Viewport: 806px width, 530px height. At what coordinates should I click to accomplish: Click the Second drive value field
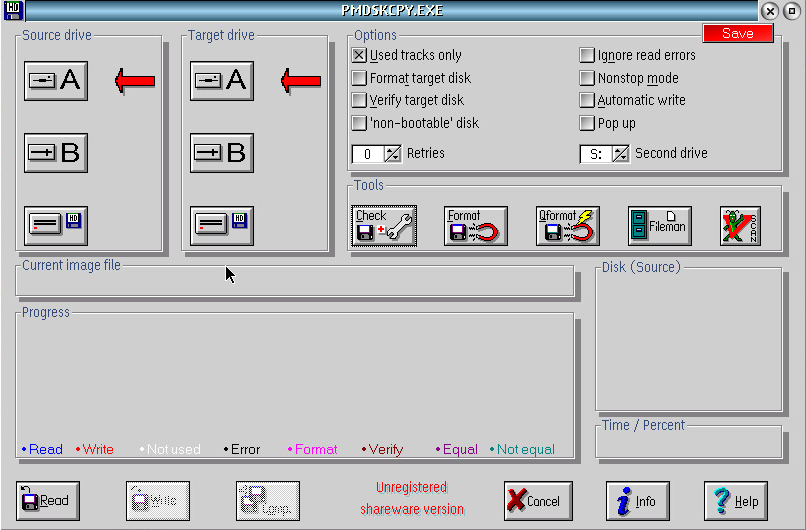click(x=596, y=154)
